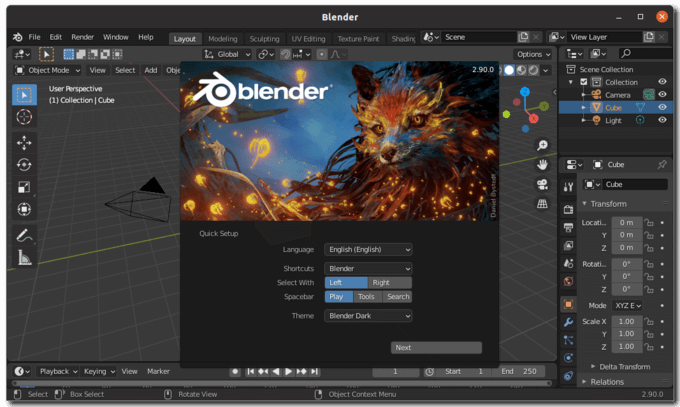The image size is (680, 407).
Task: Select the Annotate pencil tool
Action: 24,235
